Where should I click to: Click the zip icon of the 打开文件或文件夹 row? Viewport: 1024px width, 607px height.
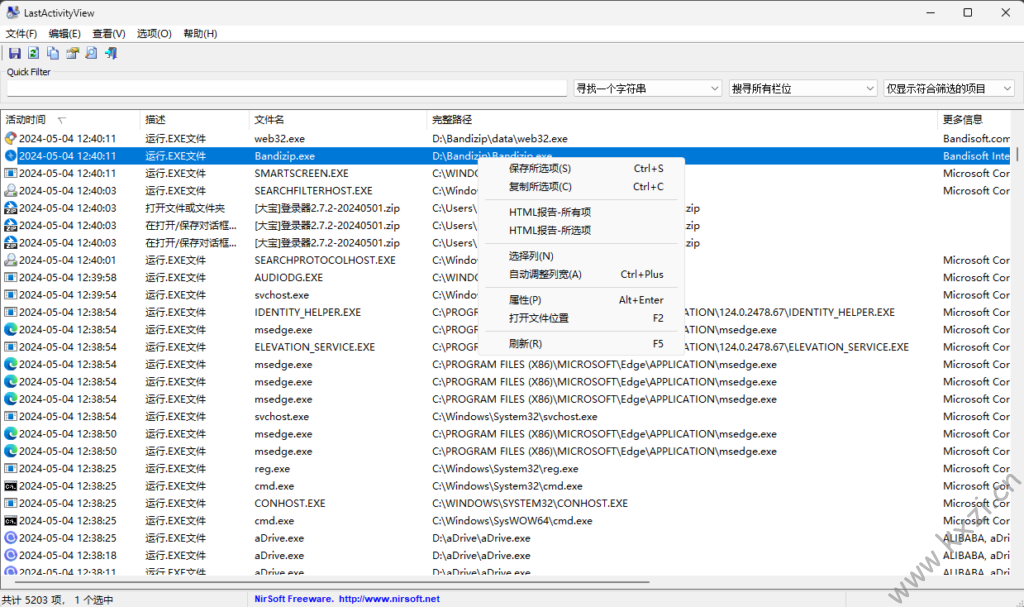[x=10, y=208]
